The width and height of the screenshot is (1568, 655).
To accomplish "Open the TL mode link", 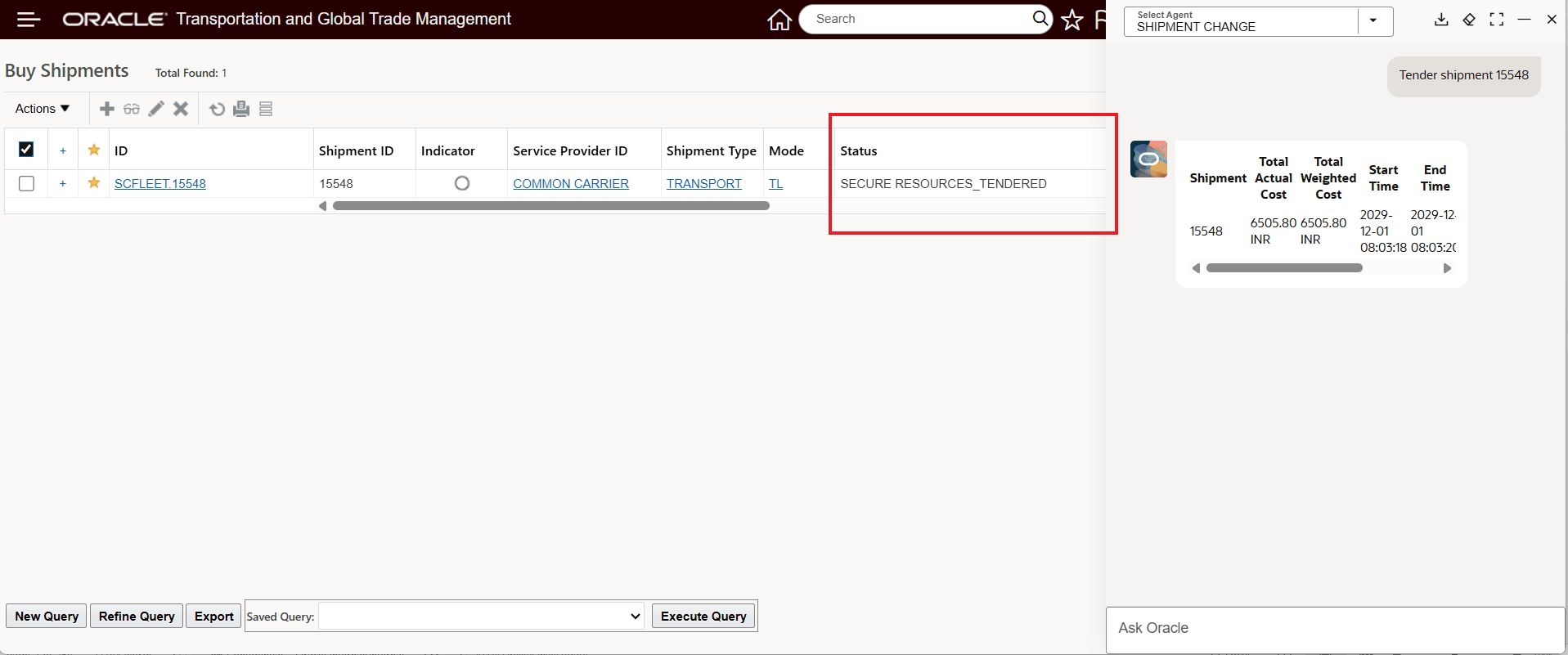I will tap(775, 183).
